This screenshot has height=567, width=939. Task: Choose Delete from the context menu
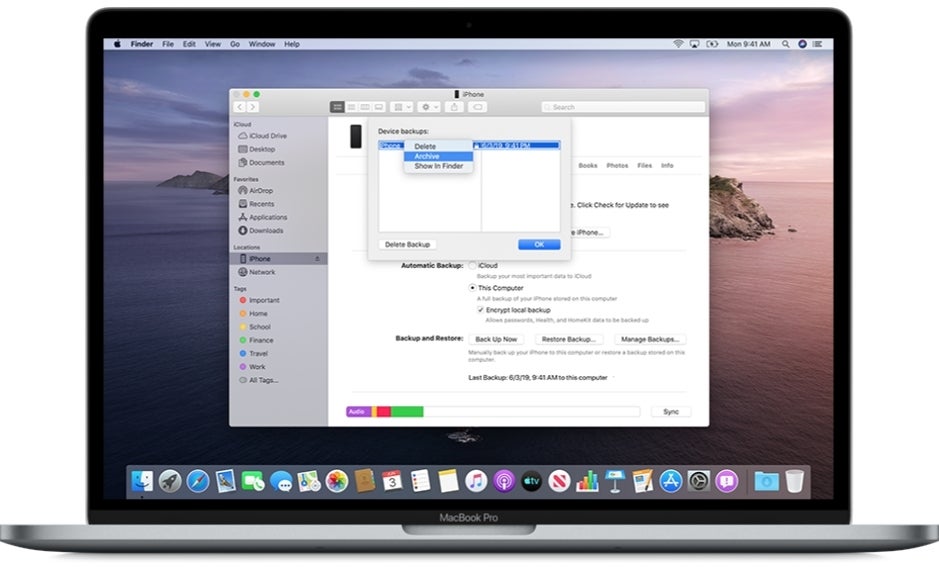[x=438, y=146]
